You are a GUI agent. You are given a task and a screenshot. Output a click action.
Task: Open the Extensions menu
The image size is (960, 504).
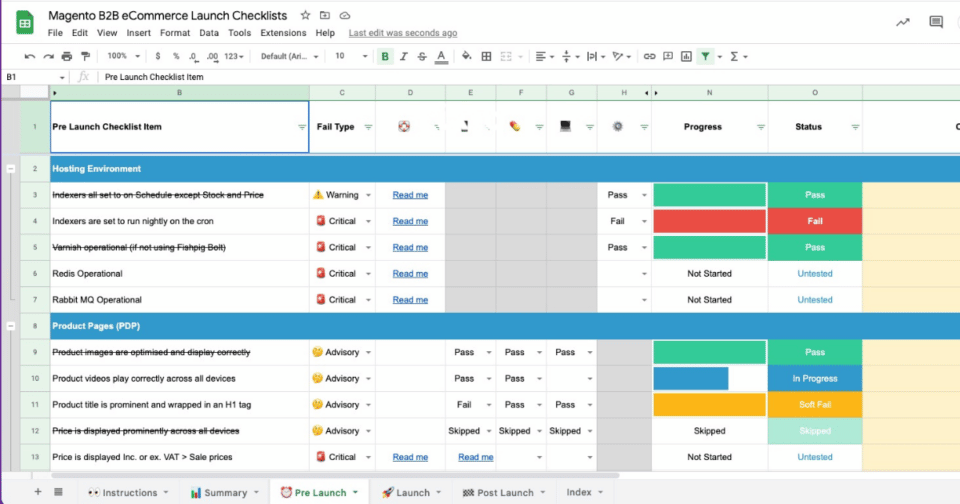pos(283,33)
